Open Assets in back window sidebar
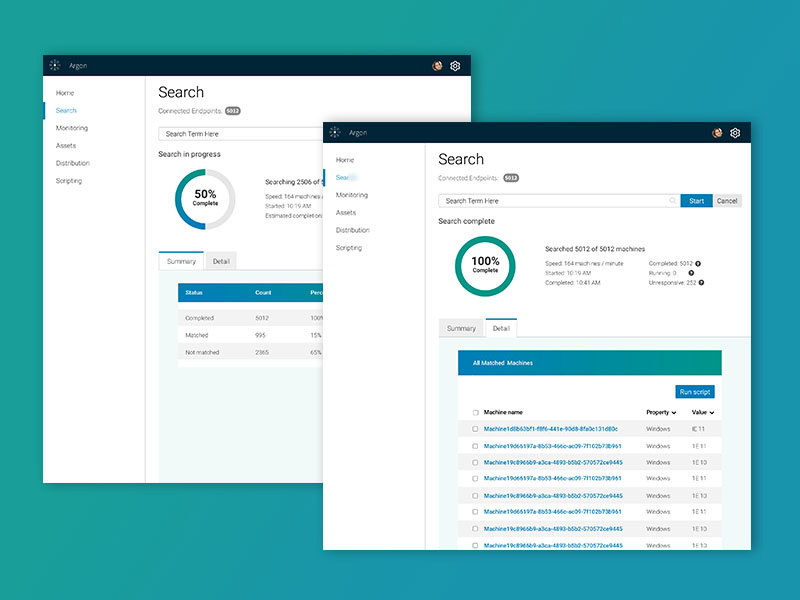The image size is (800, 600). tap(66, 145)
